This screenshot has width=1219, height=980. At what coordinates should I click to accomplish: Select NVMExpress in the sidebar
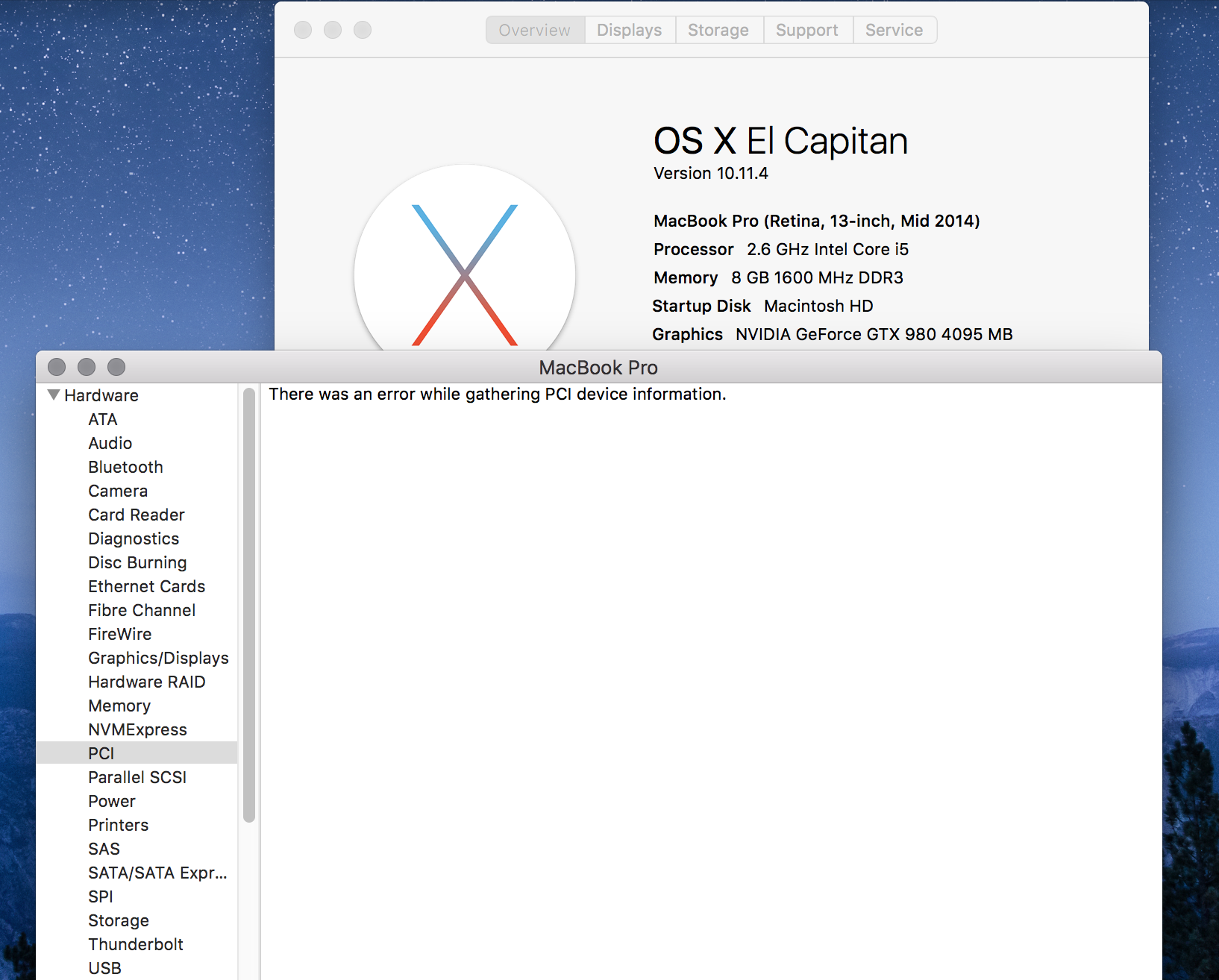[137, 729]
